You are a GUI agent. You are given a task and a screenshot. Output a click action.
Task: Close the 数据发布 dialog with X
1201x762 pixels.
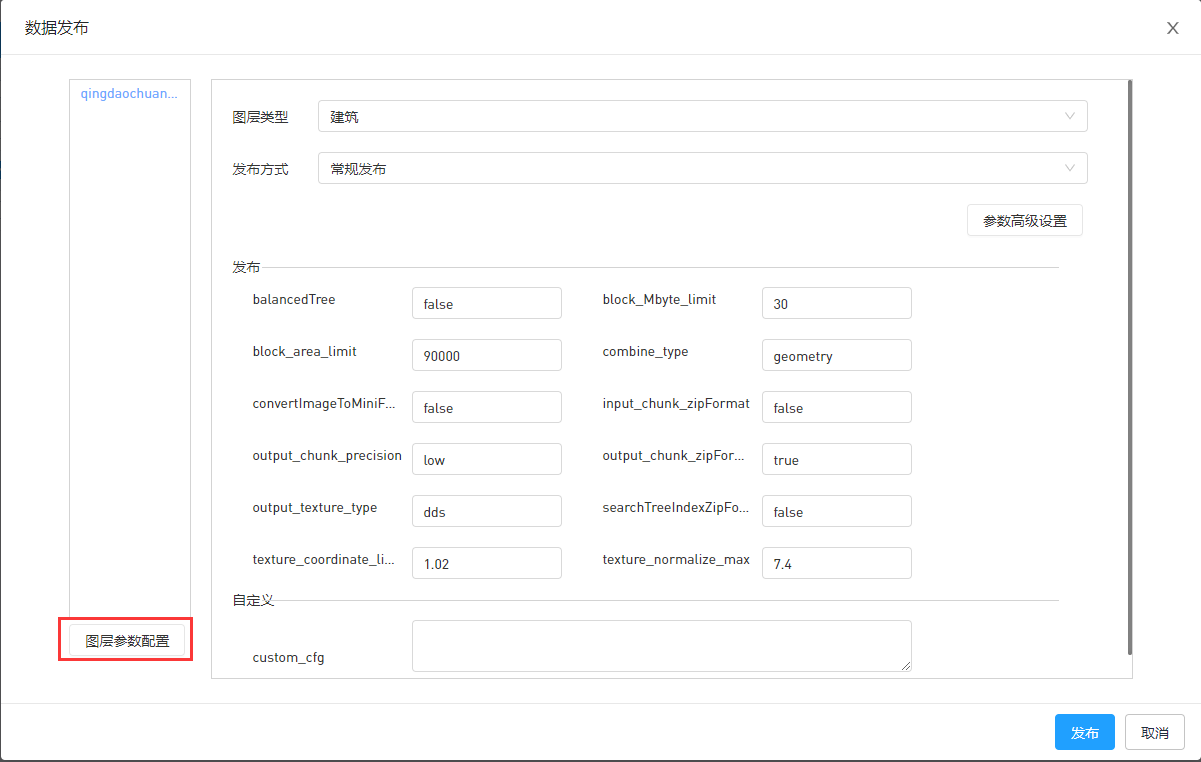(x=1173, y=28)
